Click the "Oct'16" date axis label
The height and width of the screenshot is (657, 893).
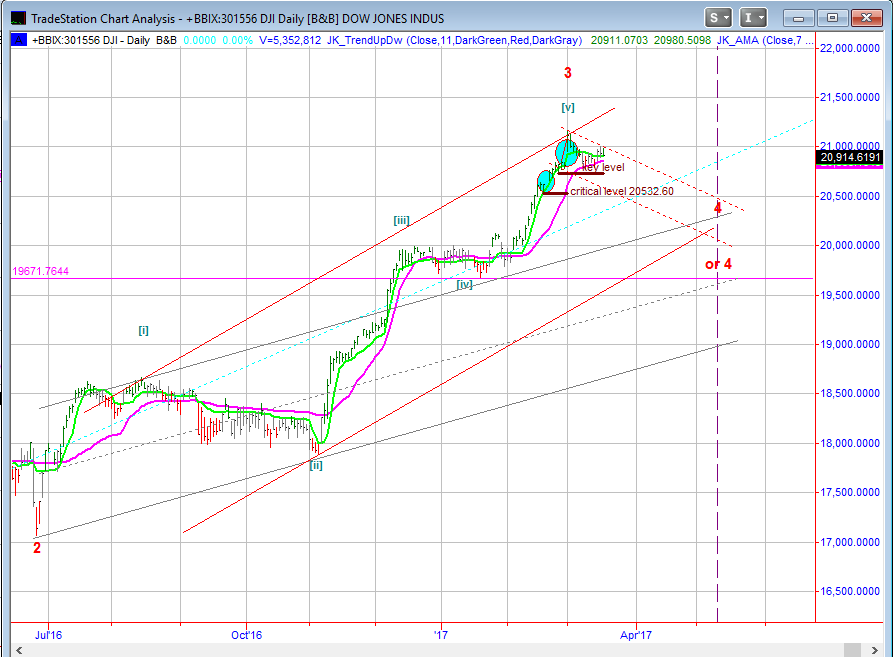(247, 635)
